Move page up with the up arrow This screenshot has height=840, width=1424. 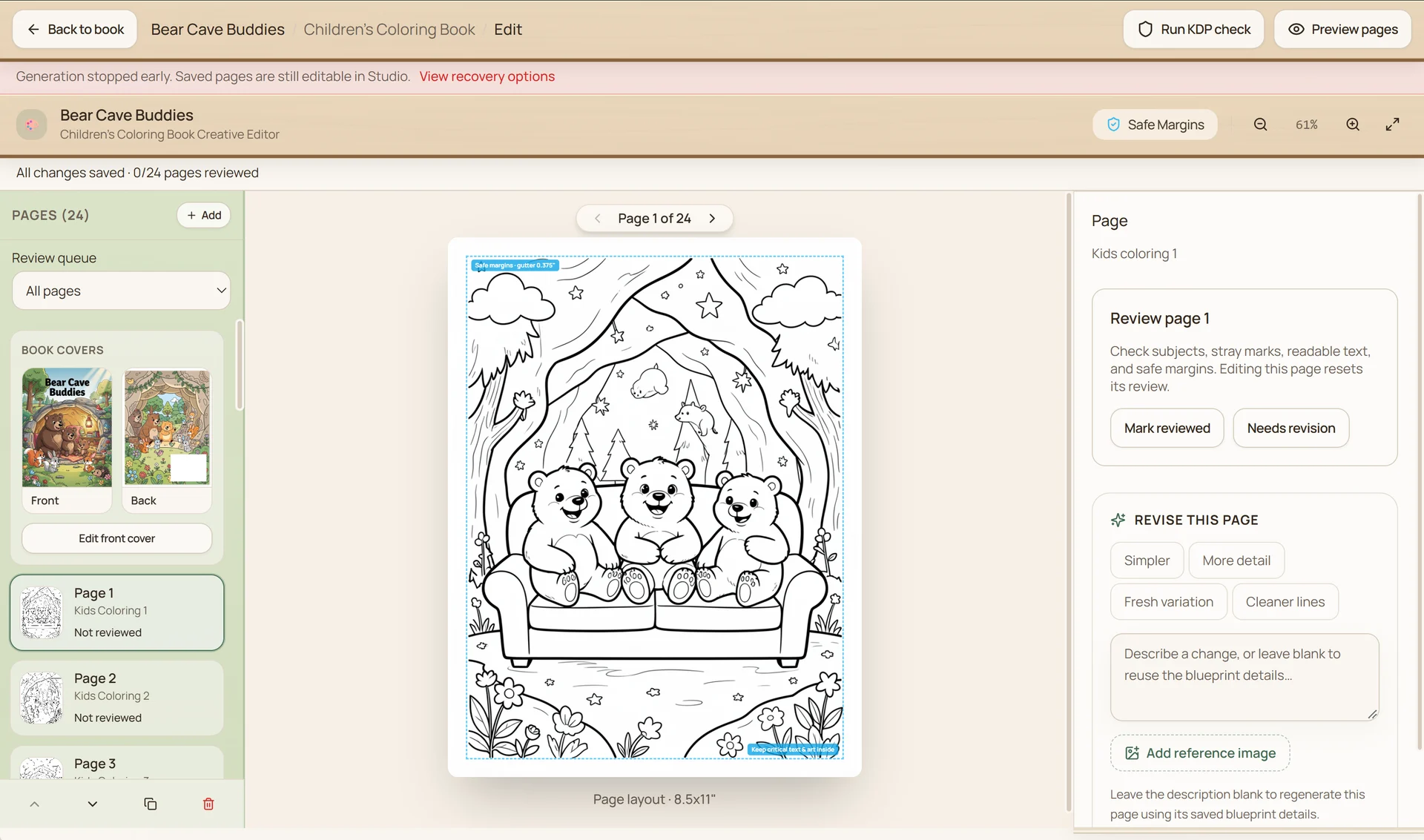coord(34,804)
